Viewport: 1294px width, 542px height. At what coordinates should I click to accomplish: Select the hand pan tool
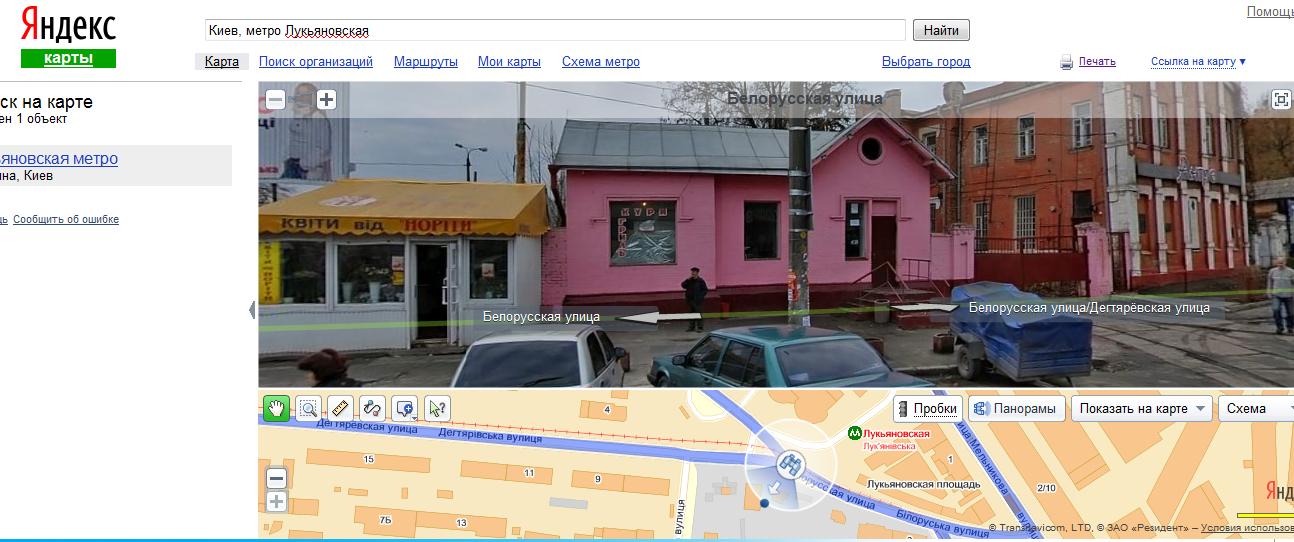pyautogui.click(x=277, y=408)
